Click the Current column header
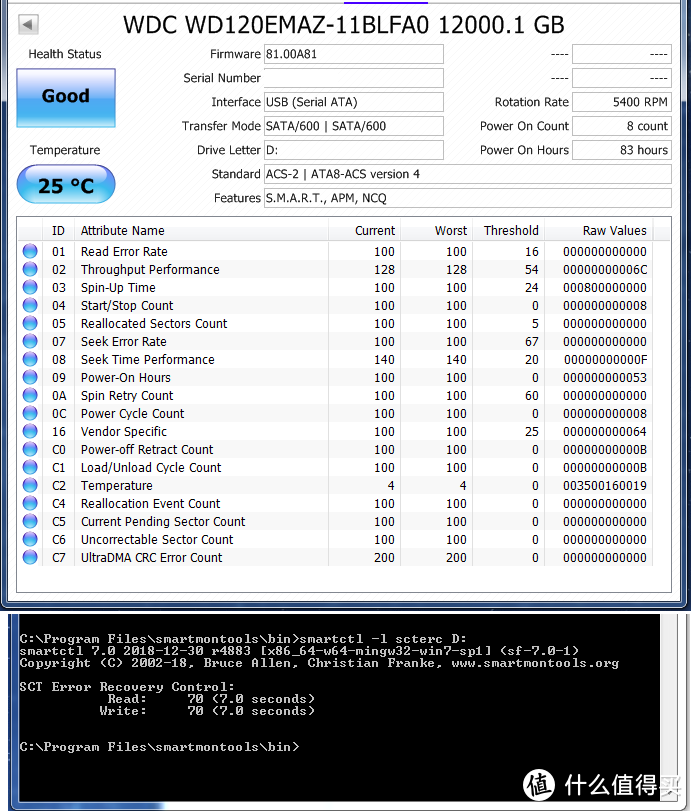 pyautogui.click(x=365, y=230)
